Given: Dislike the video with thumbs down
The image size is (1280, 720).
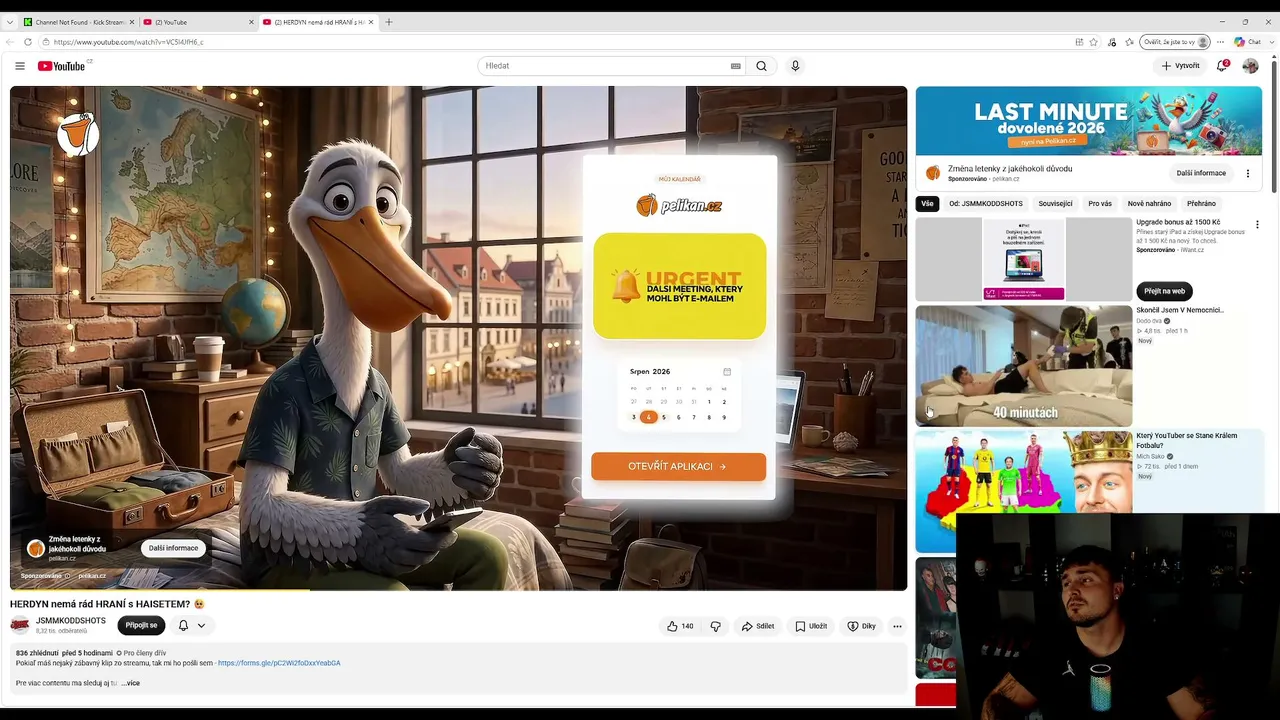Looking at the screenshot, I should click(x=715, y=626).
